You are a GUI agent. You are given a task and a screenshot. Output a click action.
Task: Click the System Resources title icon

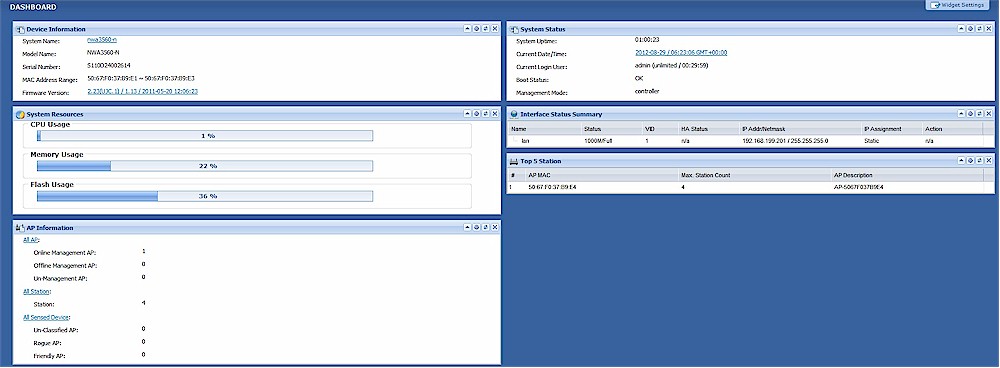[20, 114]
